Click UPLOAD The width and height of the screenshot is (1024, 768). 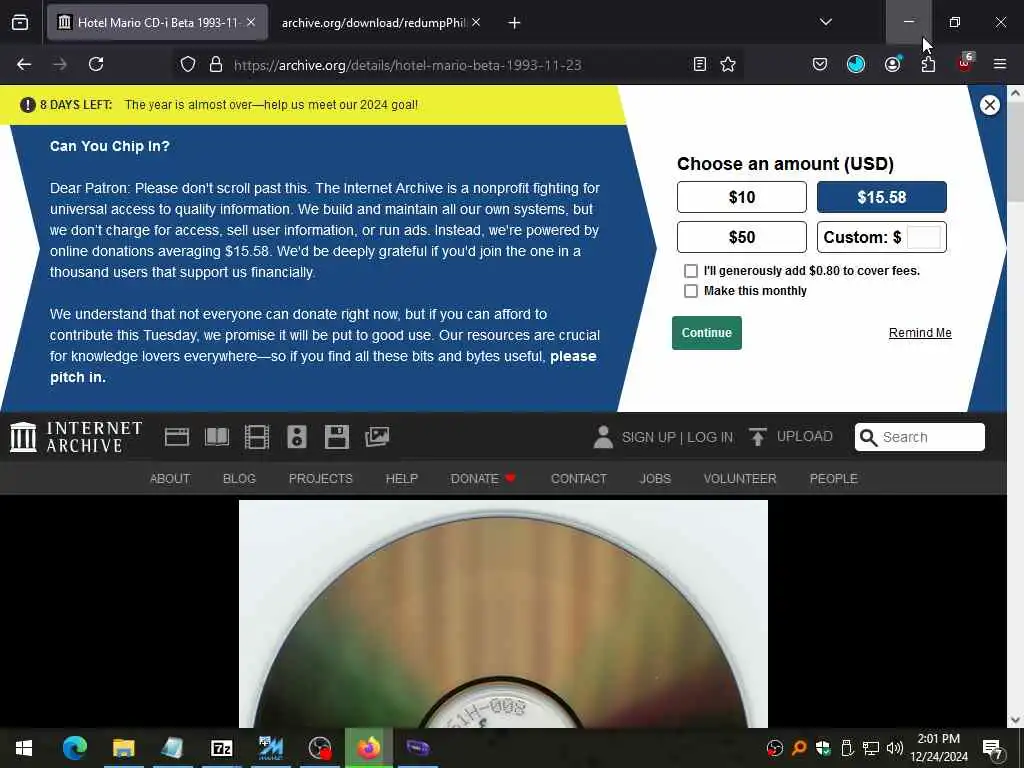click(x=791, y=436)
